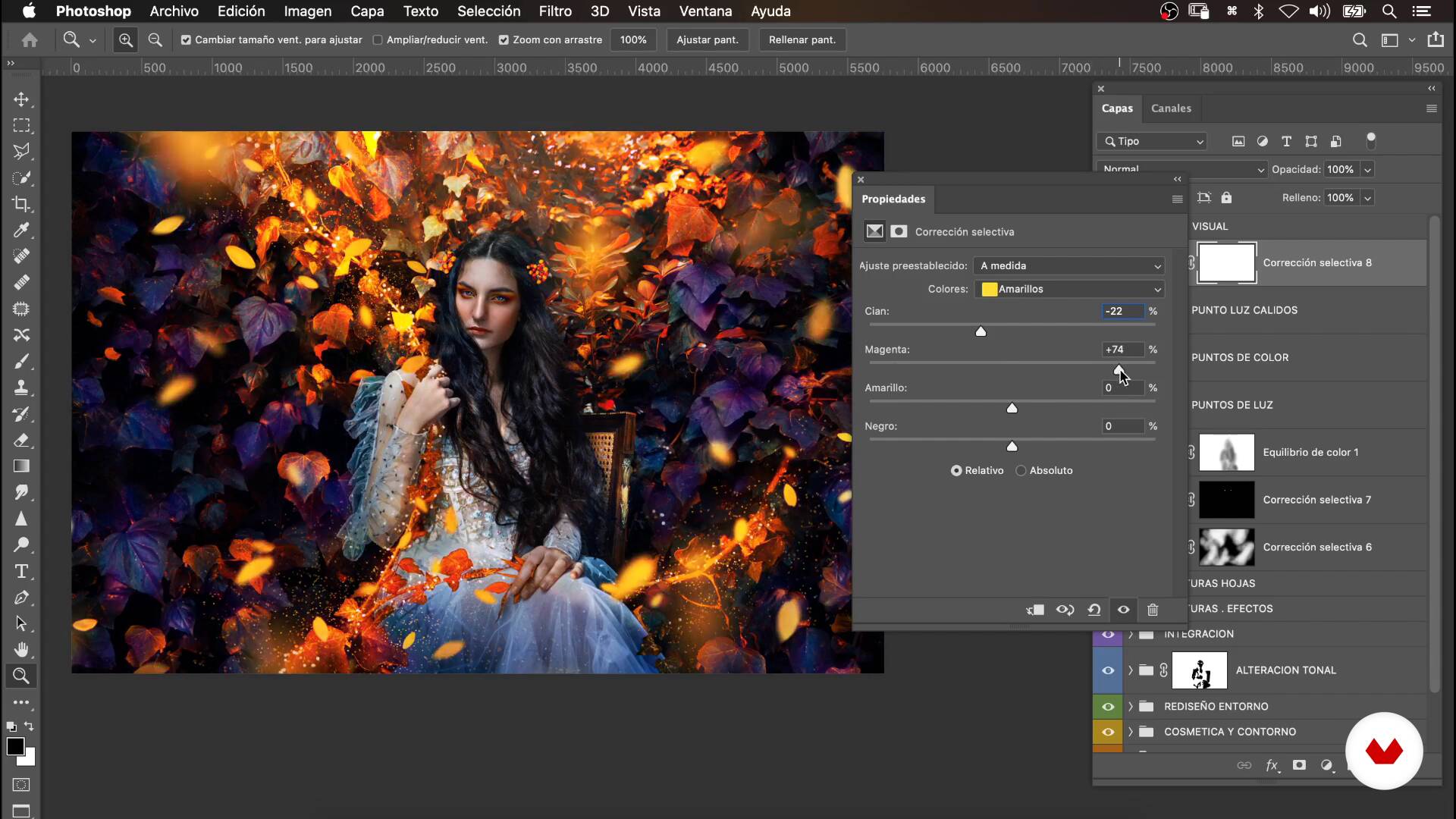This screenshot has height=819, width=1456.
Task: Hide the ALTERACION TONAL group
Action: coord(1108,670)
